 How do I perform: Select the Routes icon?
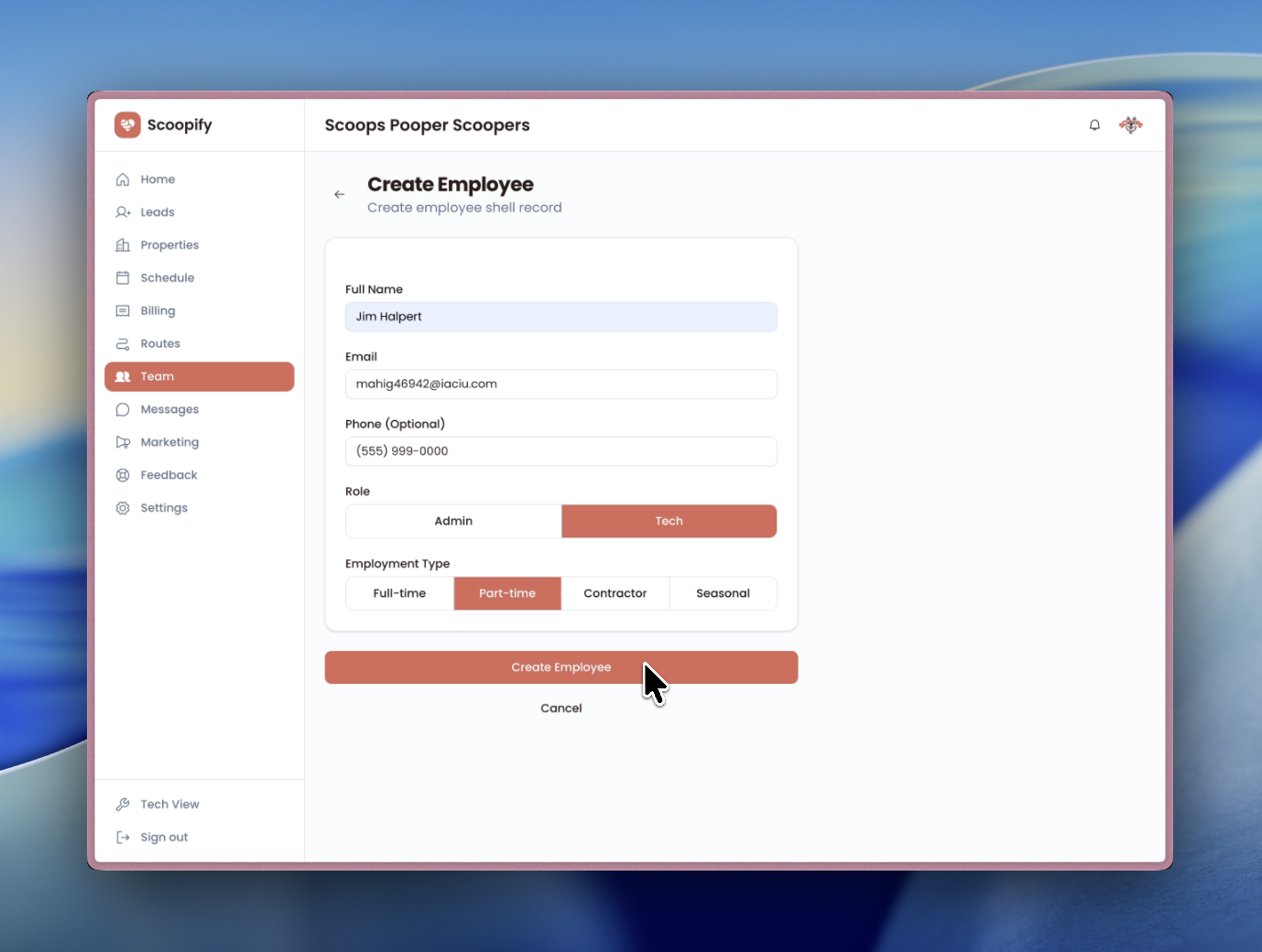click(123, 343)
